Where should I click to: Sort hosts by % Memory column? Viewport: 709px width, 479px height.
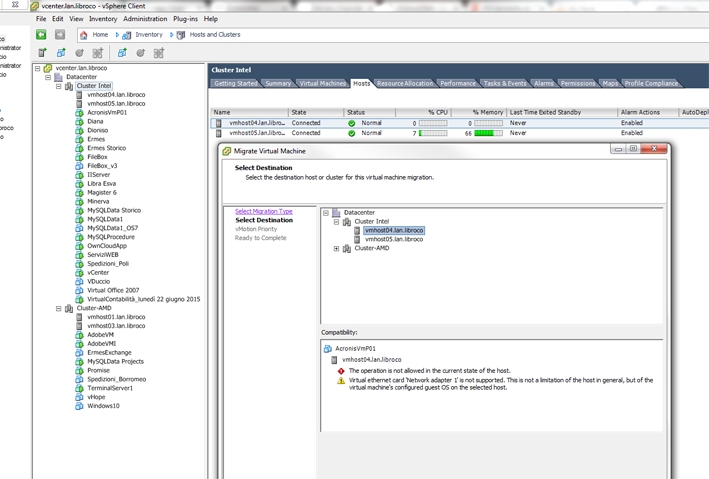(x=478, y=112)
